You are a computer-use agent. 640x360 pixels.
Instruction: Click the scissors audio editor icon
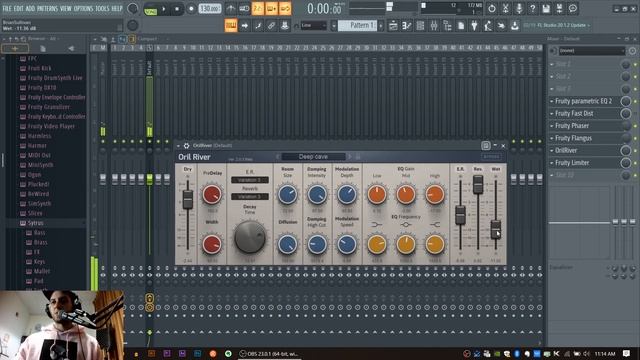(505, 8)
